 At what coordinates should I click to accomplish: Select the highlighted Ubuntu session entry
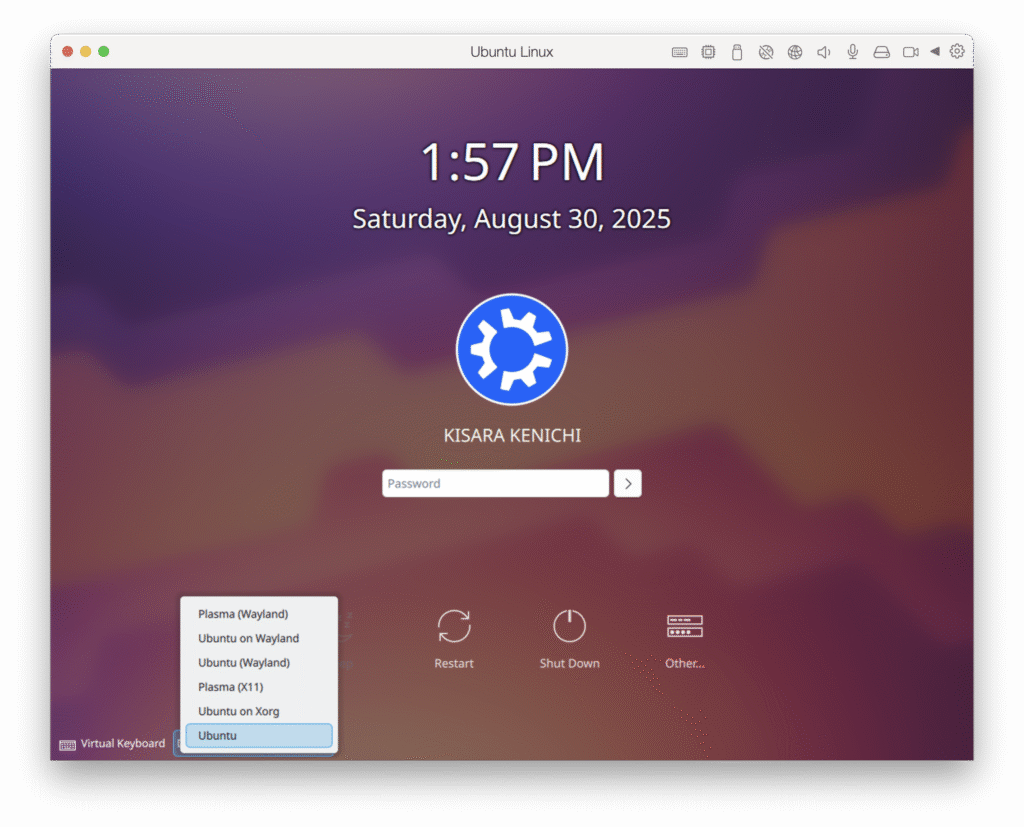[x=259, y=736]
